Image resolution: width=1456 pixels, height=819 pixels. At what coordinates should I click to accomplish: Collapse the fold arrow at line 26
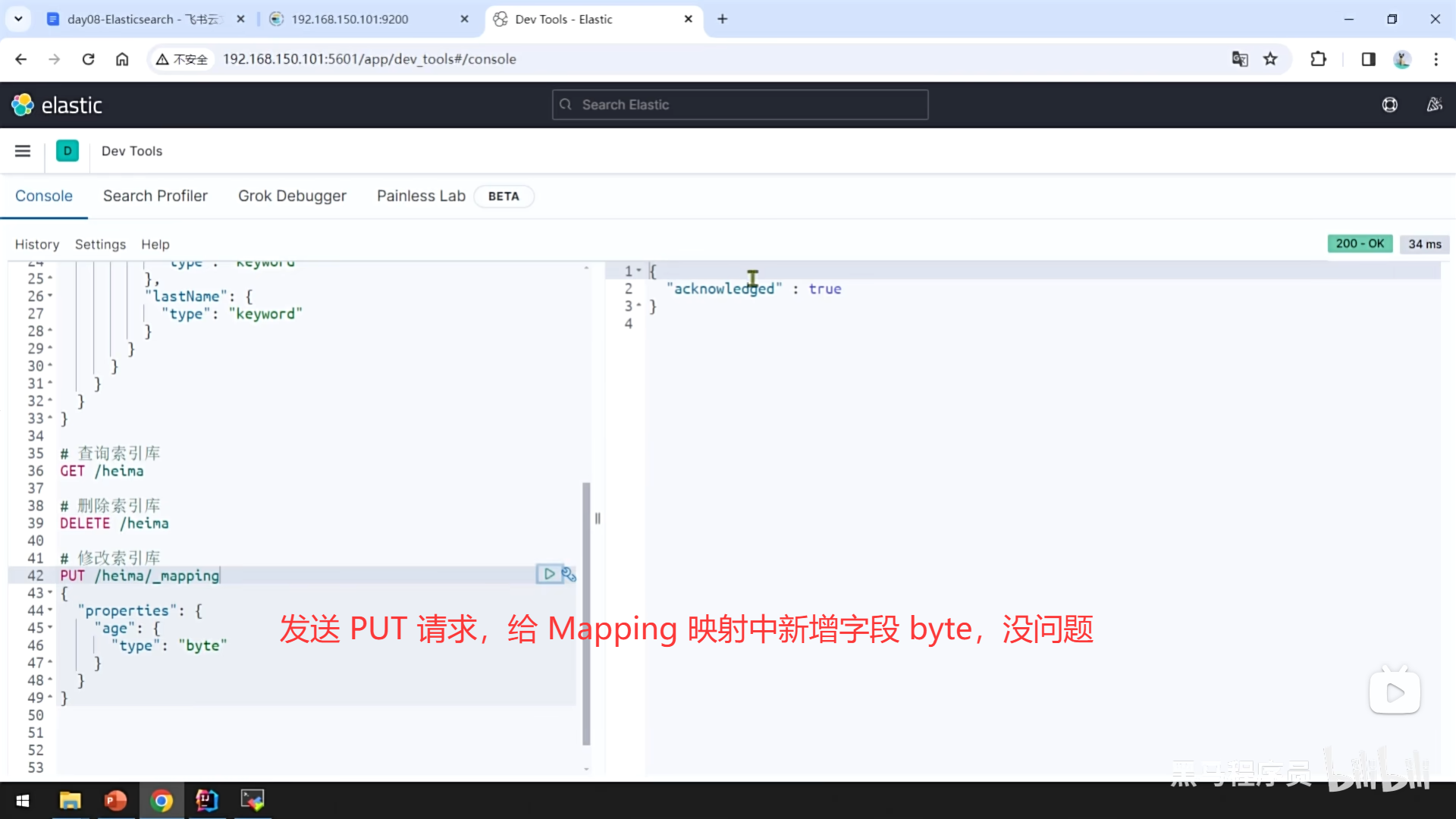(x=51, y=296)
